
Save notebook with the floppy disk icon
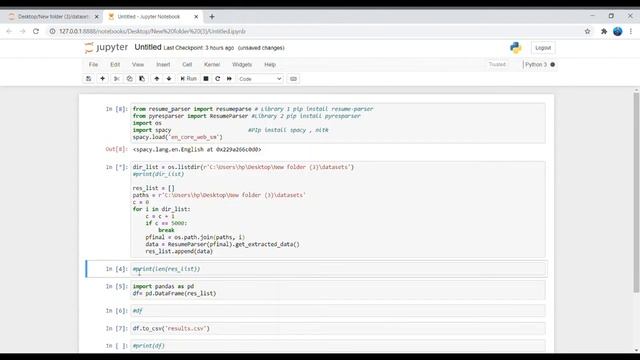(89, 79)
